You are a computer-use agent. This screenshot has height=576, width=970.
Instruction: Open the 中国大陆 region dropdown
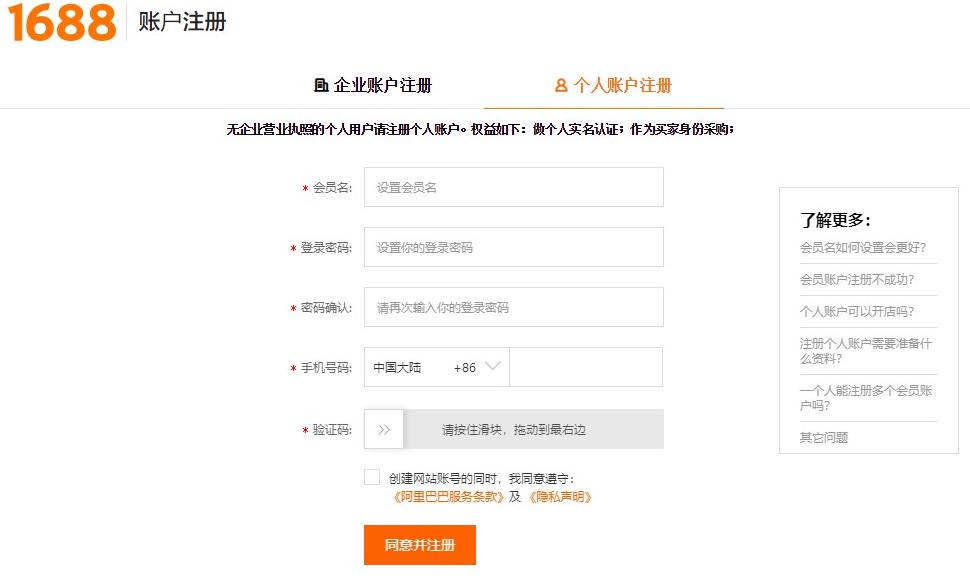click(437, 367)
